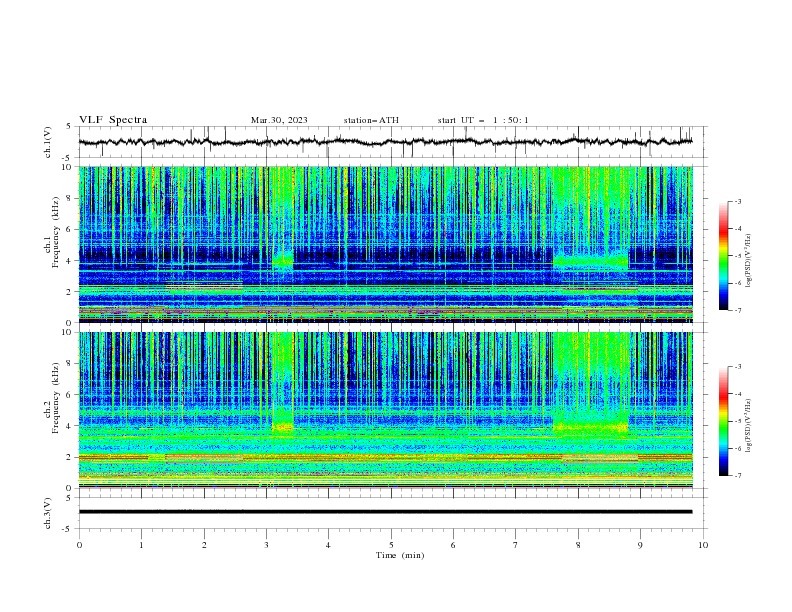Click the "VLF Spectra" plot title
The width and height of the screenshot is (792, 612).
click(x=113, y=120)
